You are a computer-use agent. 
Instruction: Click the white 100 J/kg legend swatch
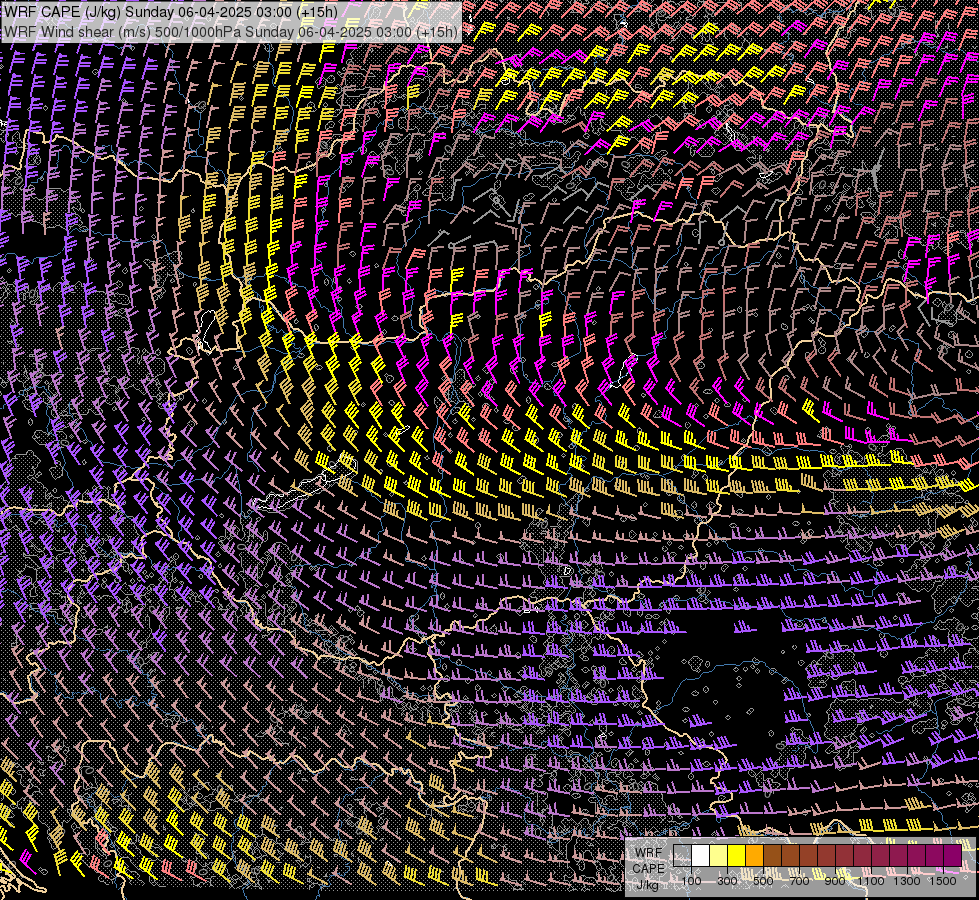(701, 855)
